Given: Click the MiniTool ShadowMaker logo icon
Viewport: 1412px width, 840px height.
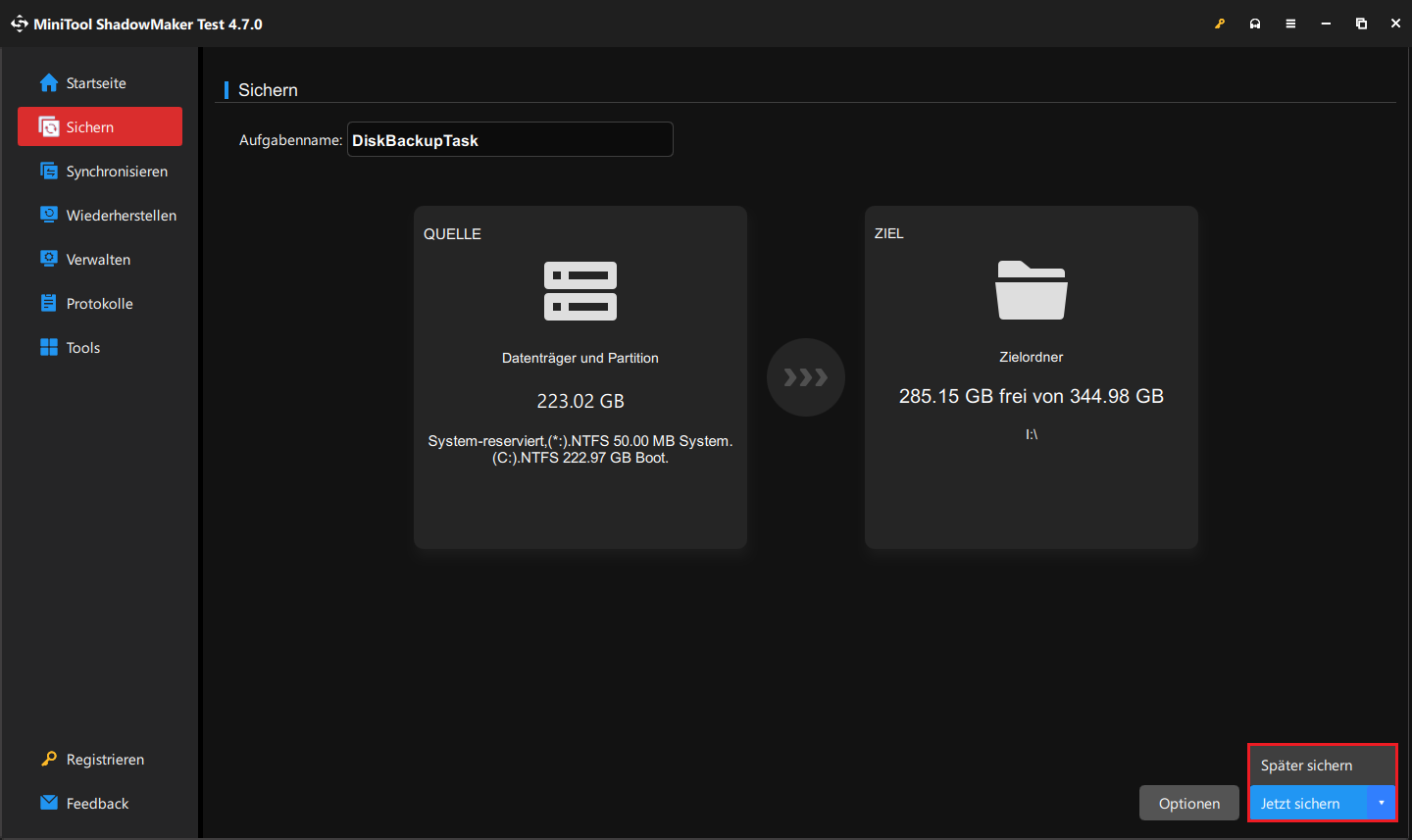Looking at the screenshot, I should pyautogui.click(x=19, y=24).
